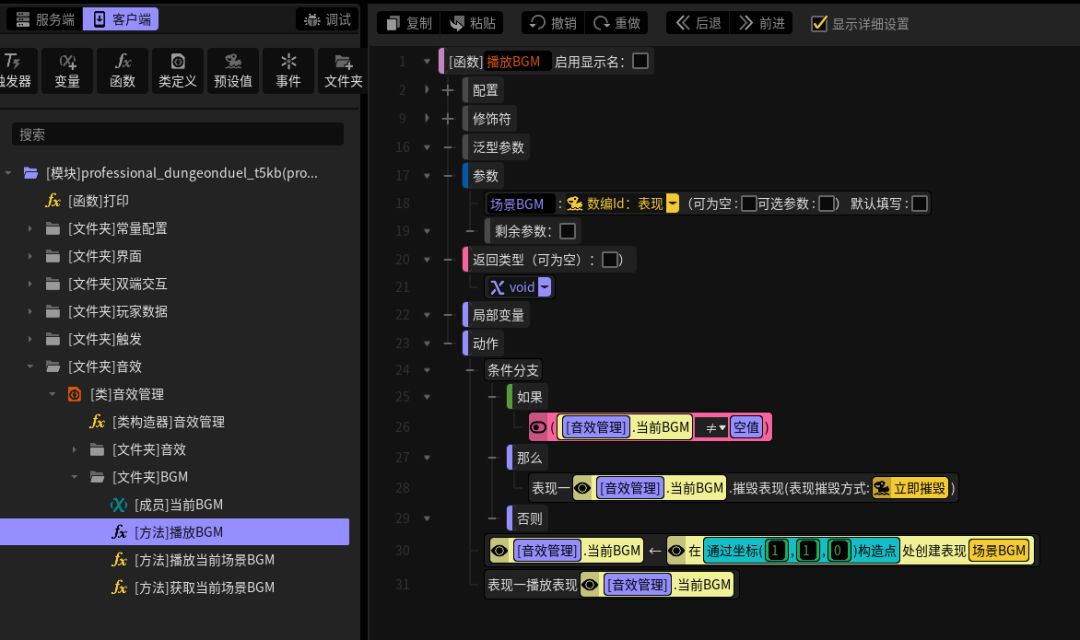Click the 场景BGM parameter name field
The image size is (1080, 640).
pos(521,204)
